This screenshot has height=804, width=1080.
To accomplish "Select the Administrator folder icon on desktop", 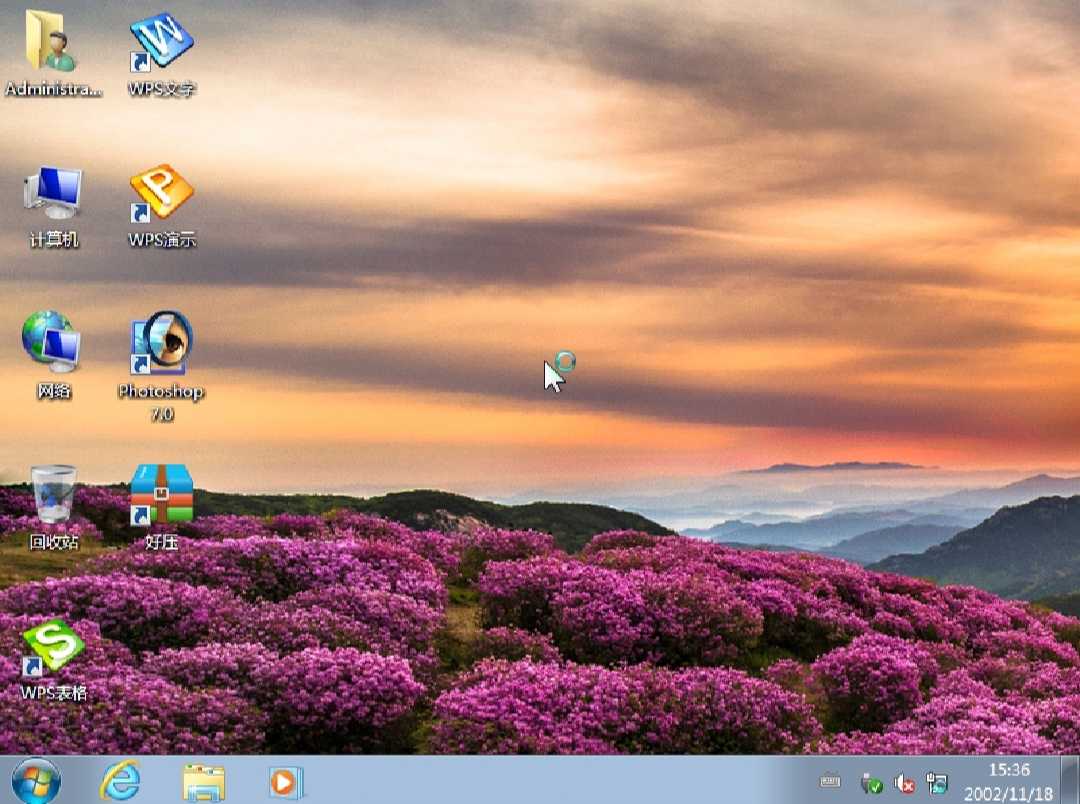I will [x=52, y=43].
